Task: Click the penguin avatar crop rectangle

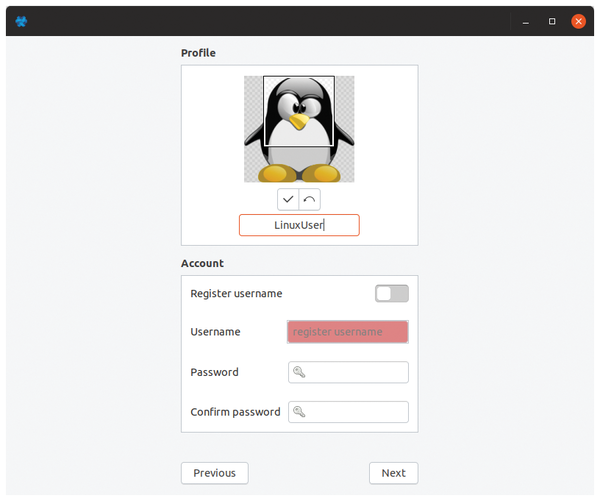Action: click(299, 111)
